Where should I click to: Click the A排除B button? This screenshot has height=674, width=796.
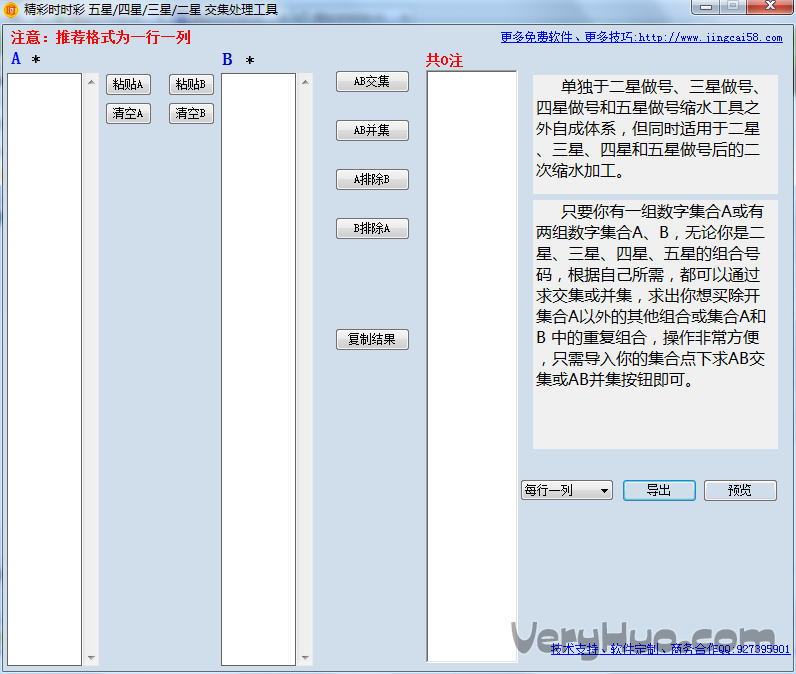(372, 179)
